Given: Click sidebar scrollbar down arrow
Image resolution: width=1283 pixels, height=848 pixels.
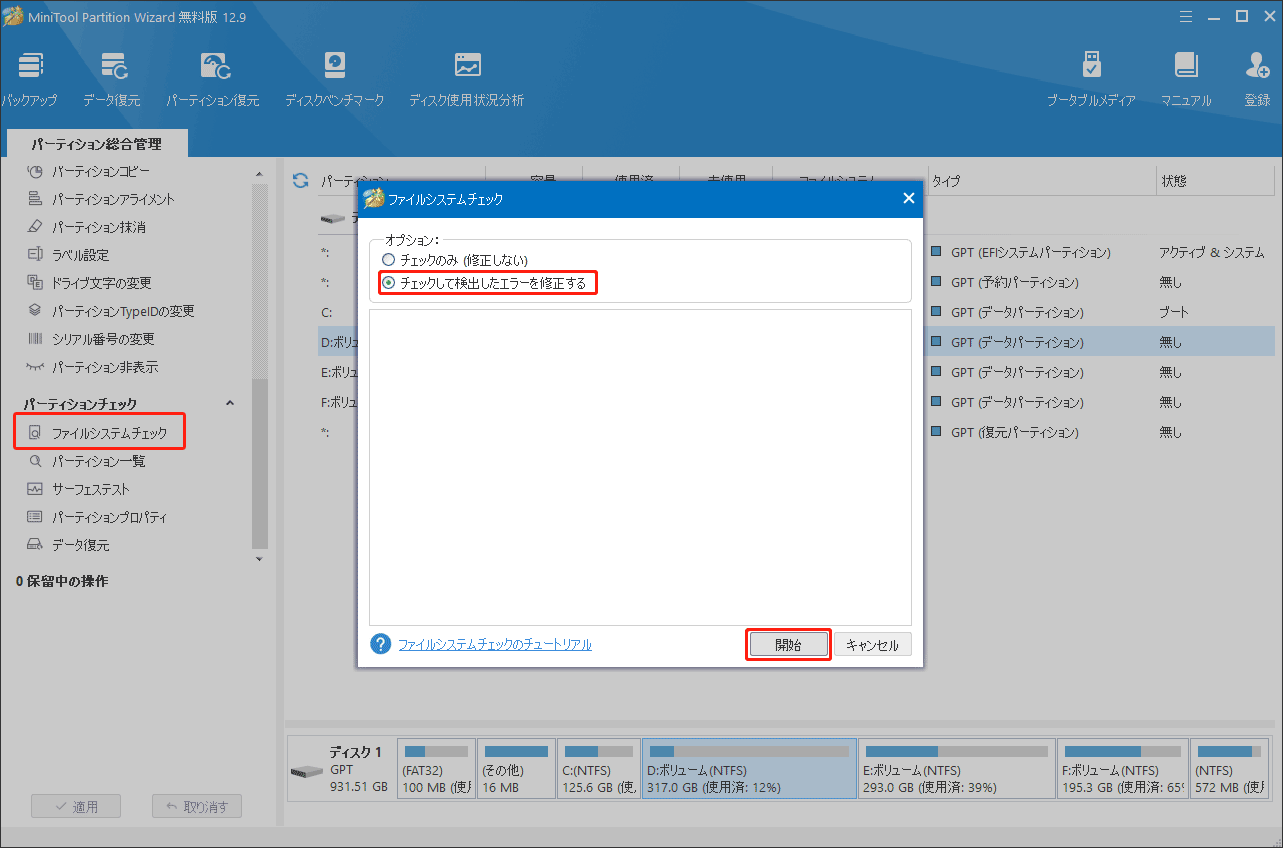Looking at the screenshot, I should pos(259,558).
